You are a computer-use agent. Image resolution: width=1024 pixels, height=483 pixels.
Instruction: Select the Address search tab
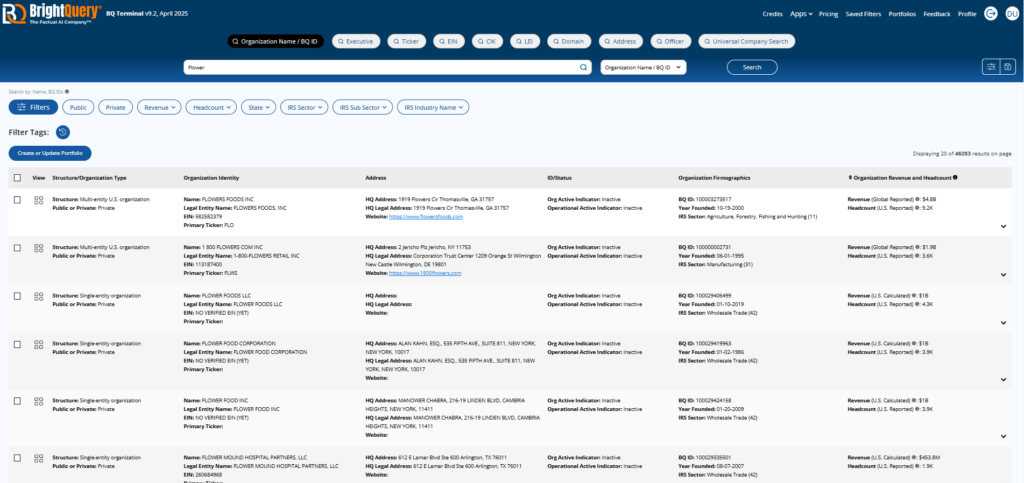[620, 41]
